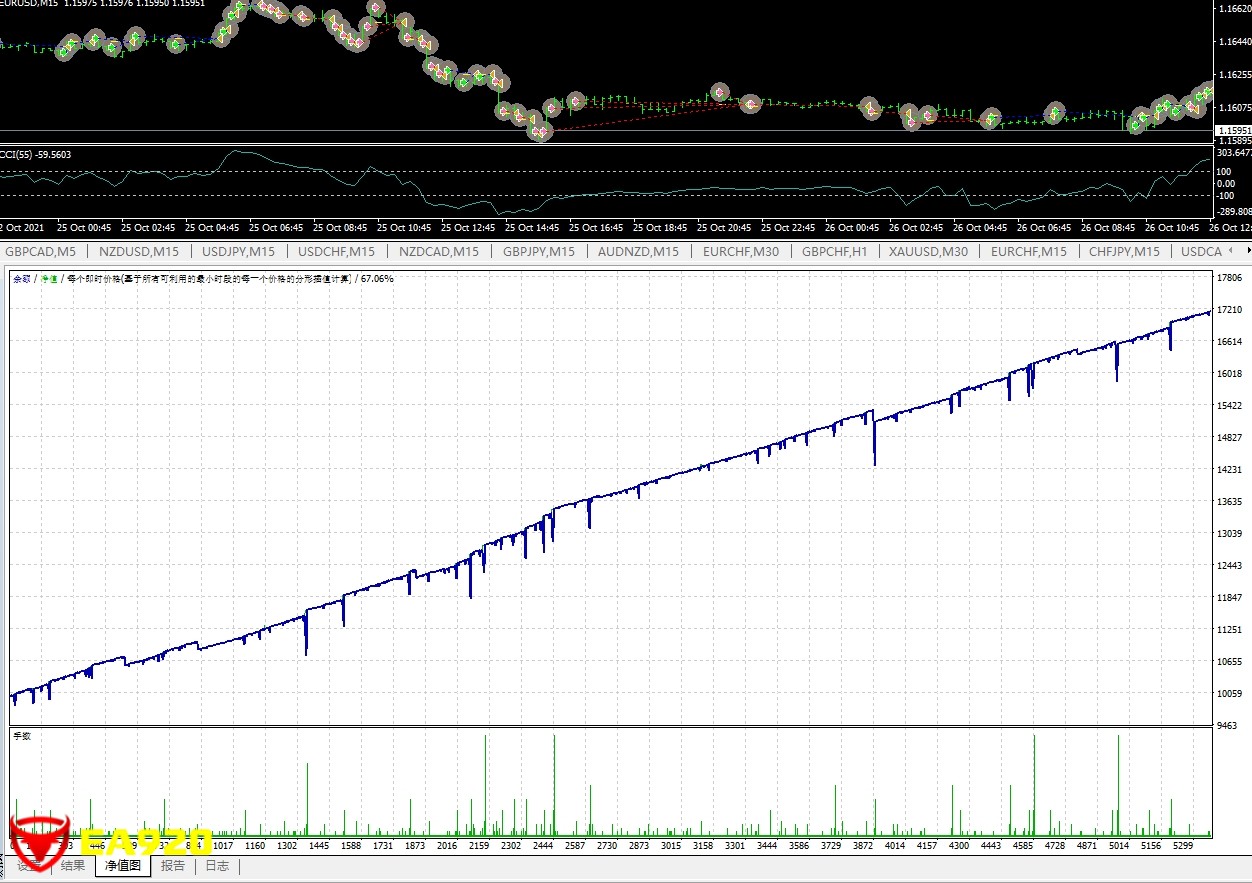Open the XAUUSD,M30 chart tab
1252x883 pixels.
pyautogui.click(x=929, y=252)
